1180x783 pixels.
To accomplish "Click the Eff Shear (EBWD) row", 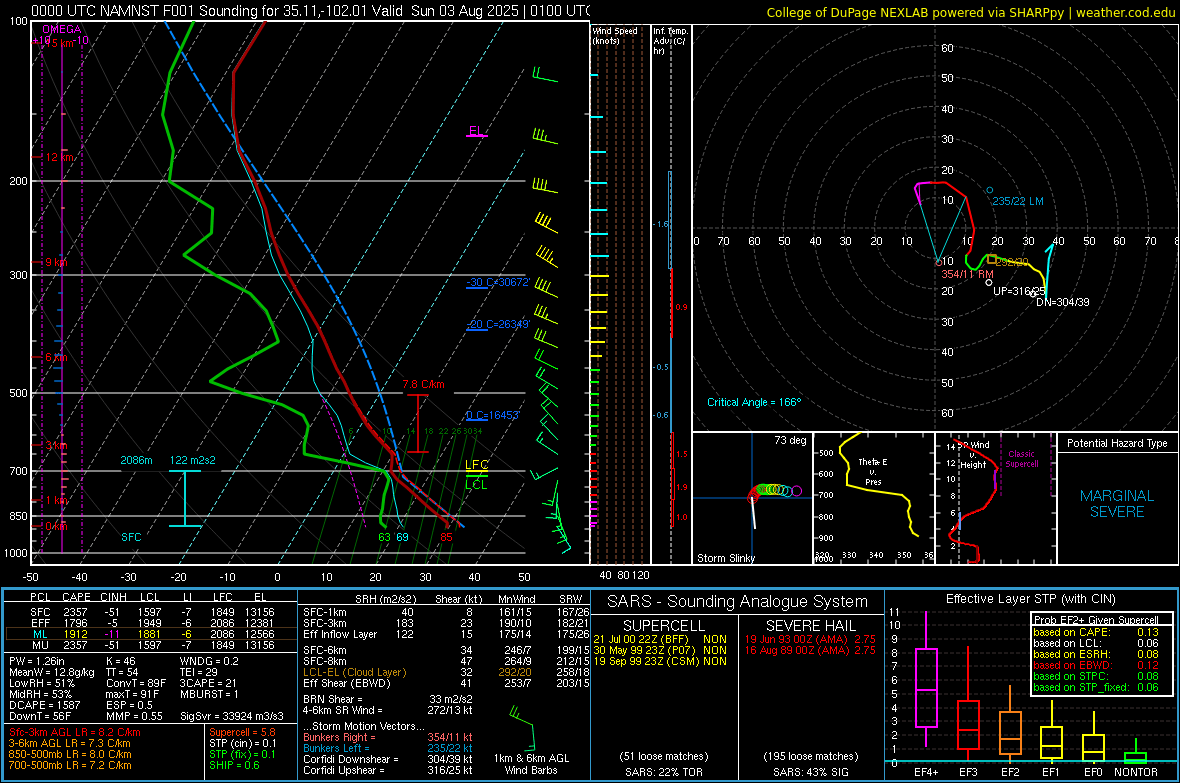I will click(446, 684).
